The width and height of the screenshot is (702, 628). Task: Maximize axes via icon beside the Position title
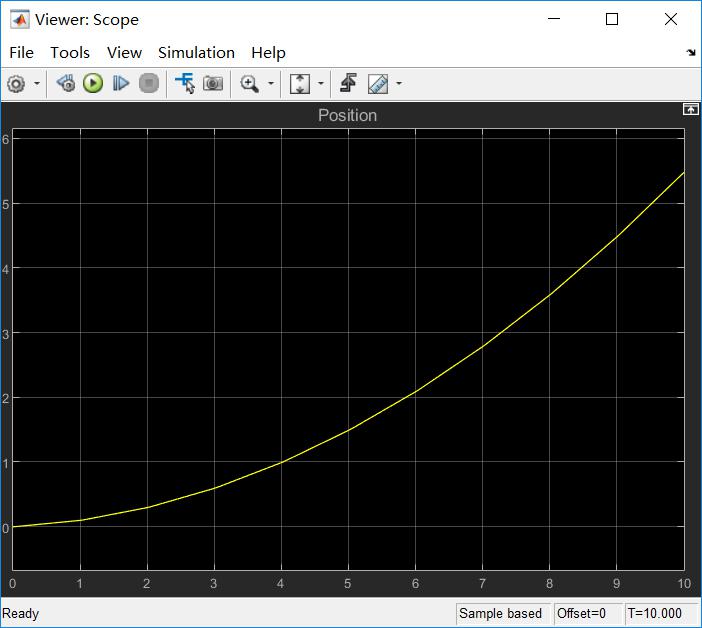pos(690,109)
